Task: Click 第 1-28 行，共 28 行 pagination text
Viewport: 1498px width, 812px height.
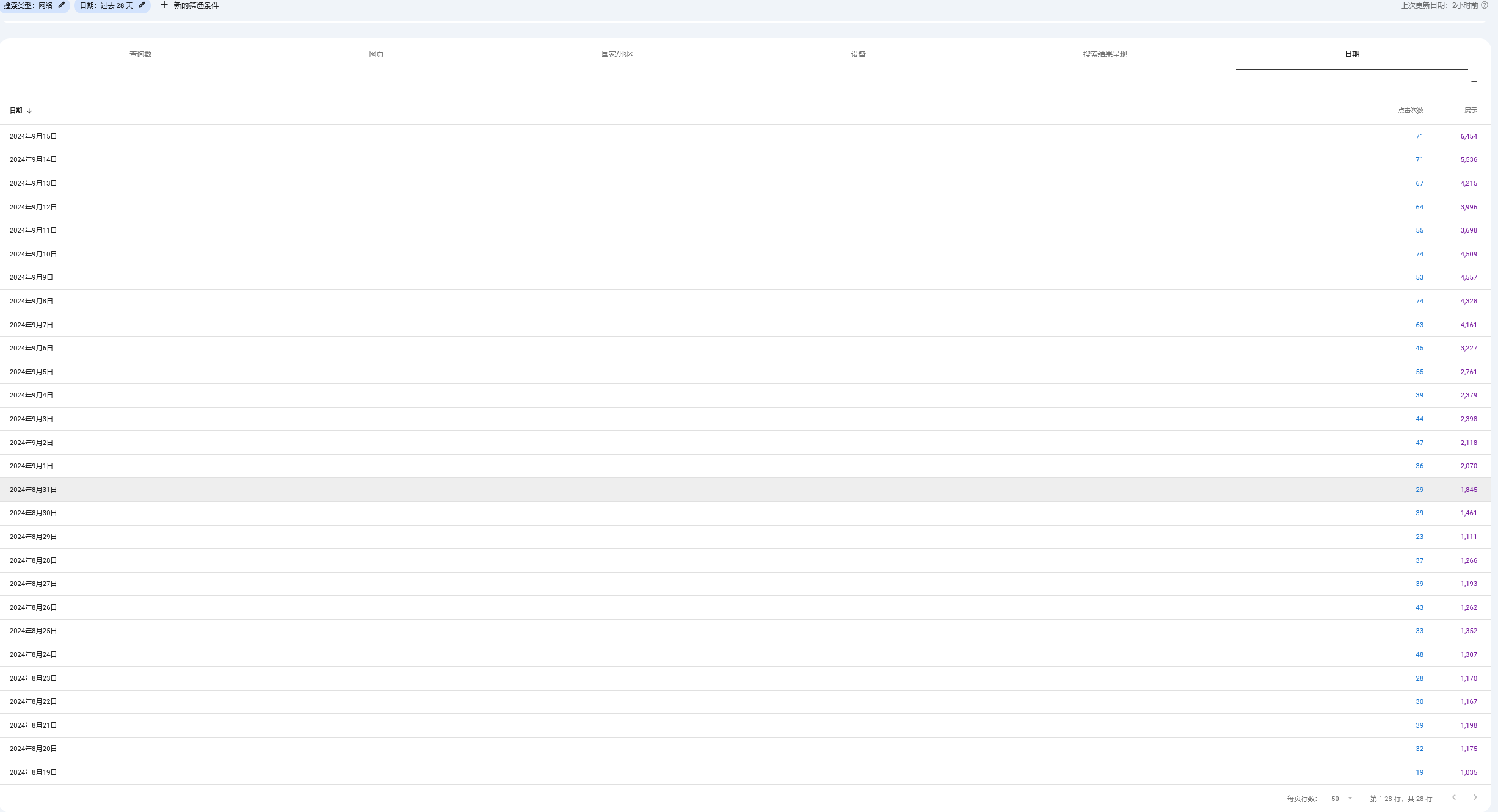Action: pos(1401,799)
